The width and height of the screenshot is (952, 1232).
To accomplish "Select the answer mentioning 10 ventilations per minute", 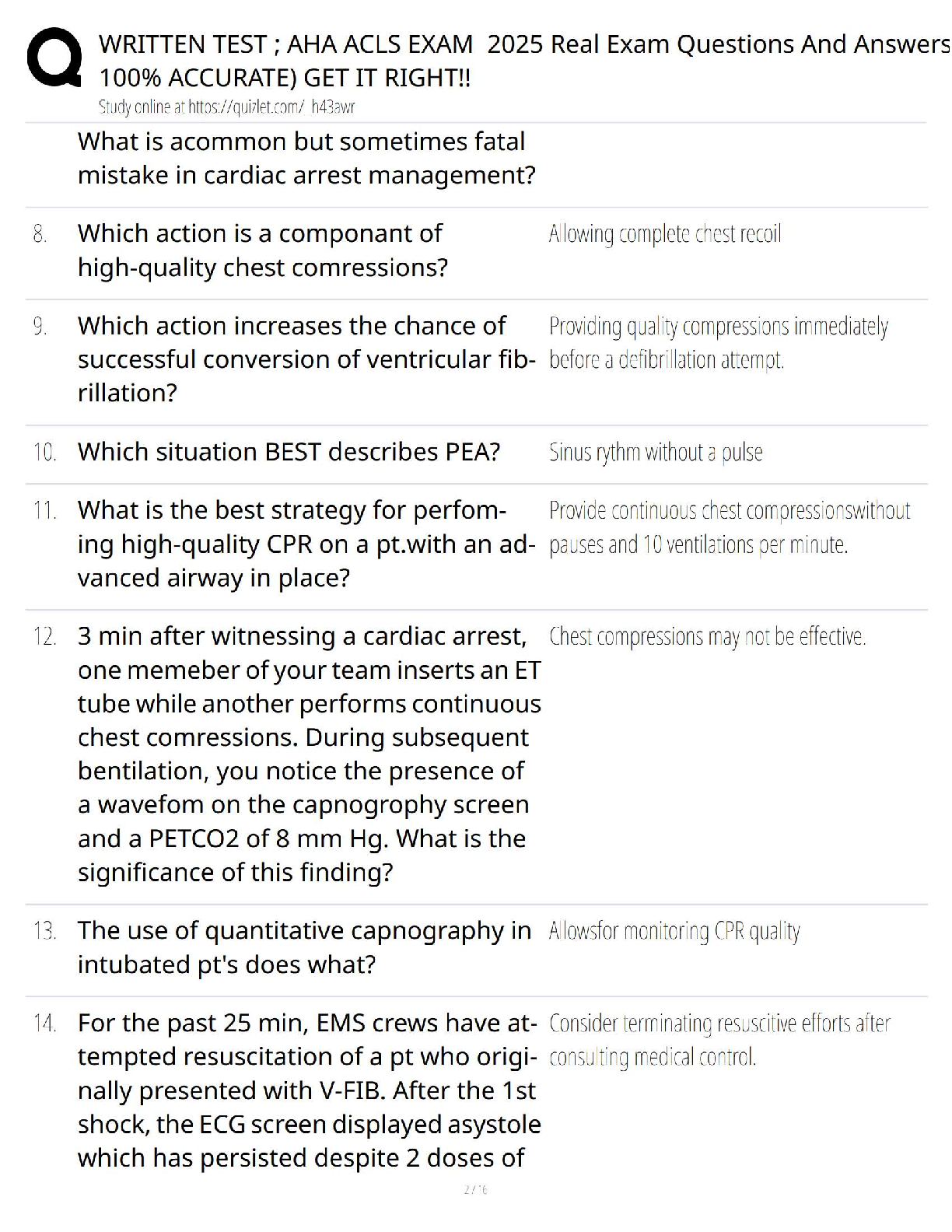I will click(729, 527).
